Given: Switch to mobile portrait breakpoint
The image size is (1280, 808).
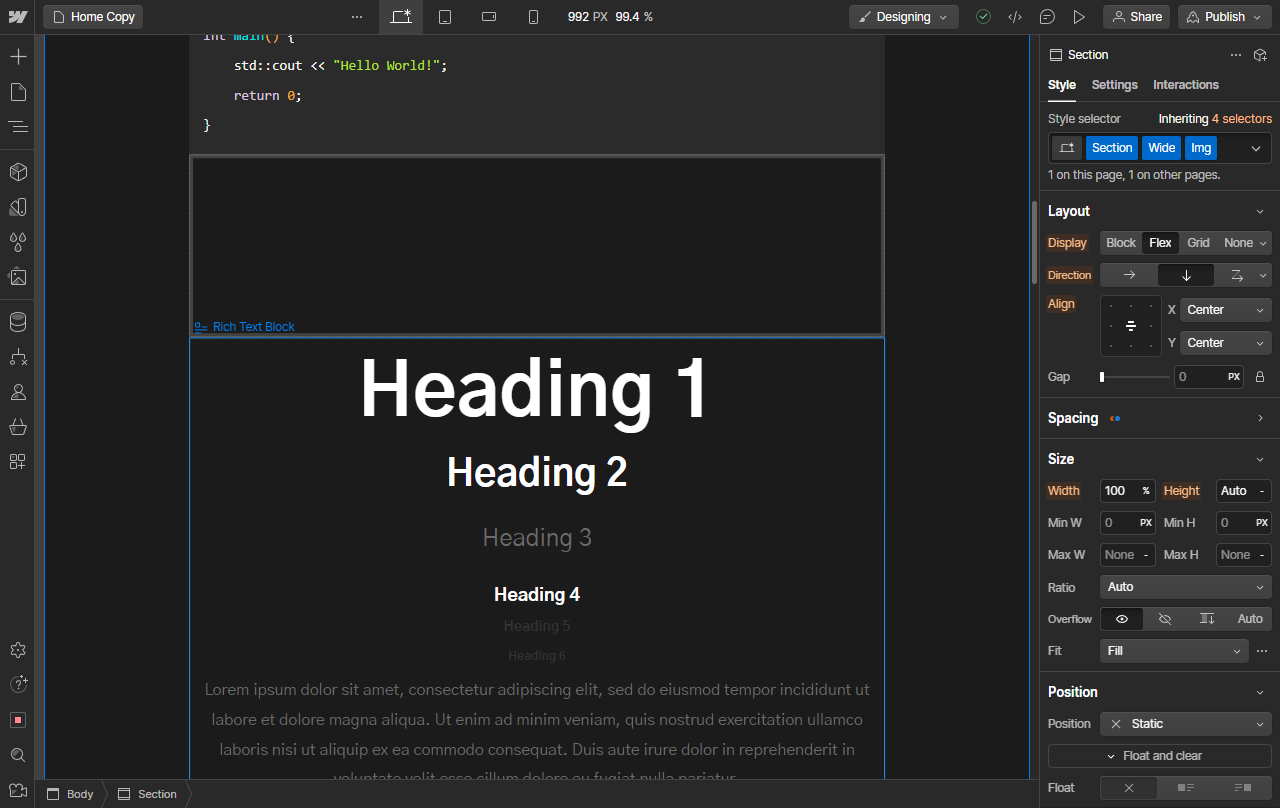Looking at the screenshot, I should (533, 17).
